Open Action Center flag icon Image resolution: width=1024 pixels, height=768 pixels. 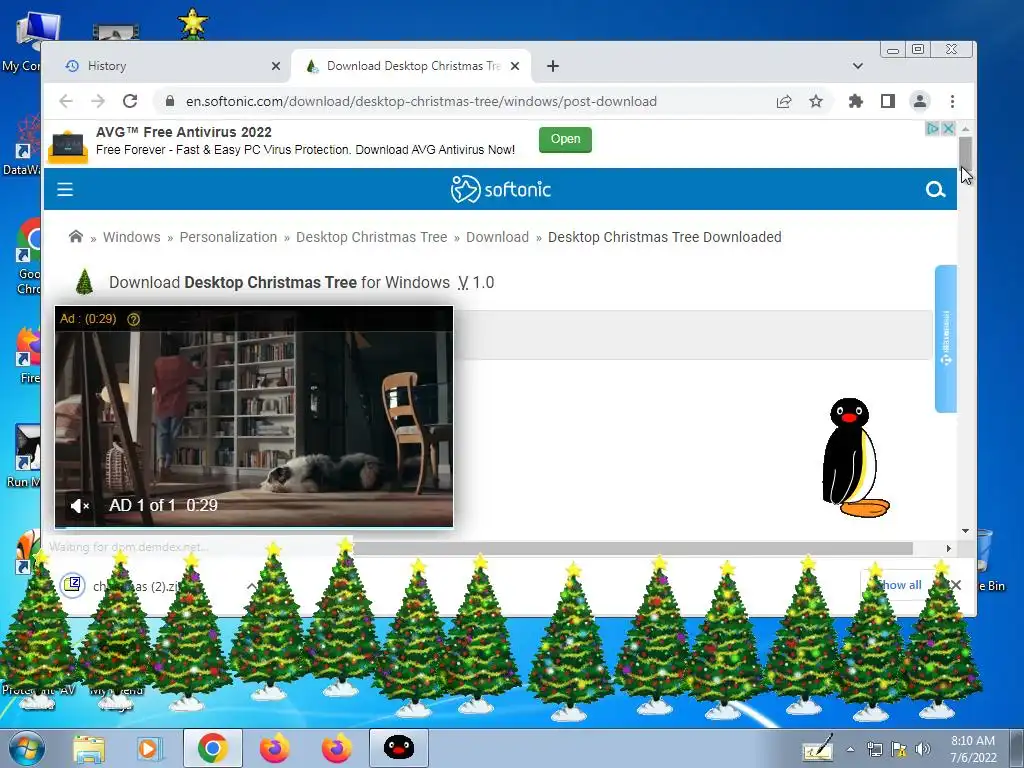[x=899, y=749]
